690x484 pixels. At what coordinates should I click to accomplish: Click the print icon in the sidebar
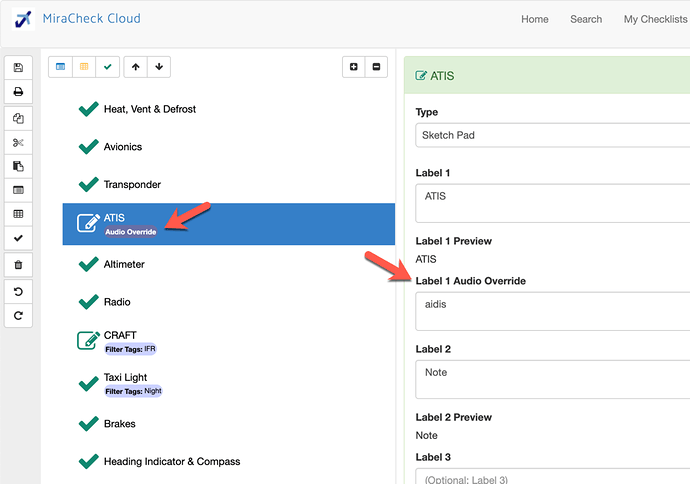tap(18, 92)
